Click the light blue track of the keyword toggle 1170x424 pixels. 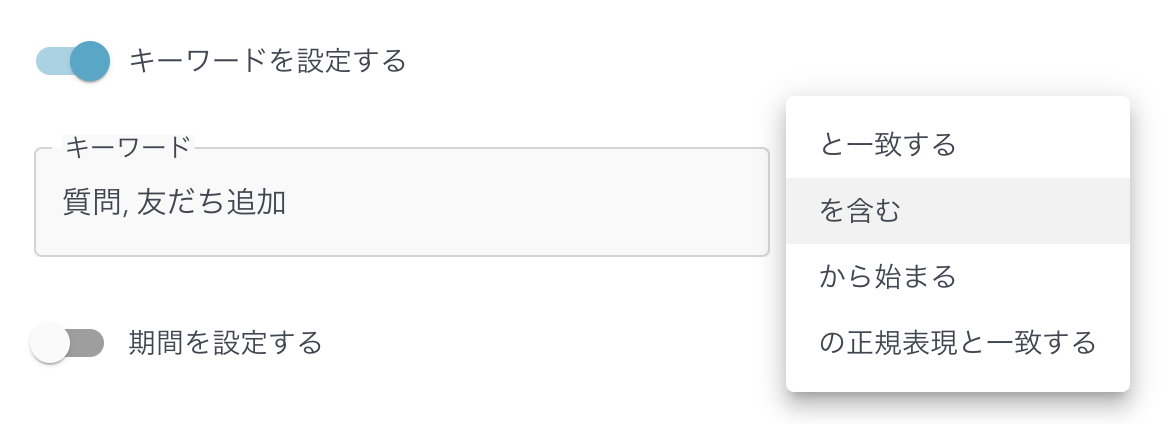[x=50, y=61]
